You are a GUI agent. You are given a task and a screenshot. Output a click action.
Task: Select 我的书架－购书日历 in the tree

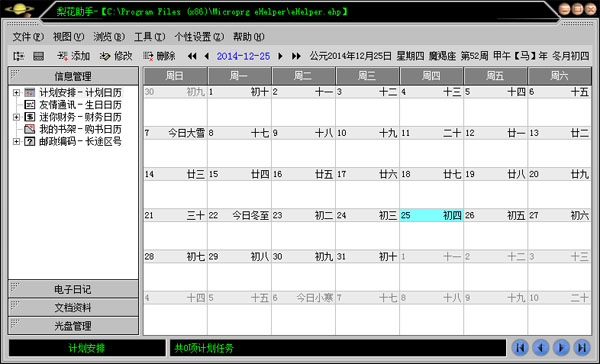(80, 129)
